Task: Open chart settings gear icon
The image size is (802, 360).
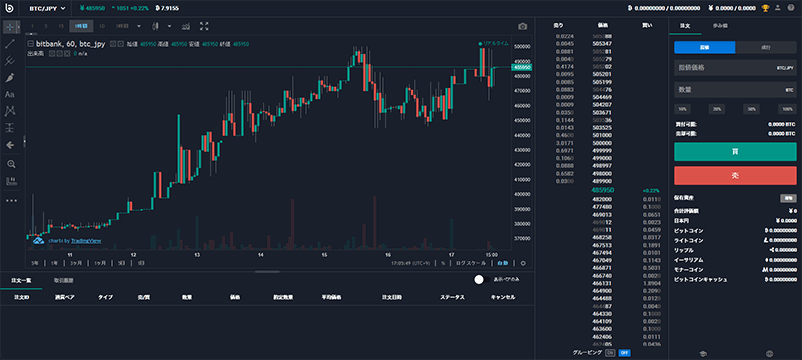Action: coord(523,263)
